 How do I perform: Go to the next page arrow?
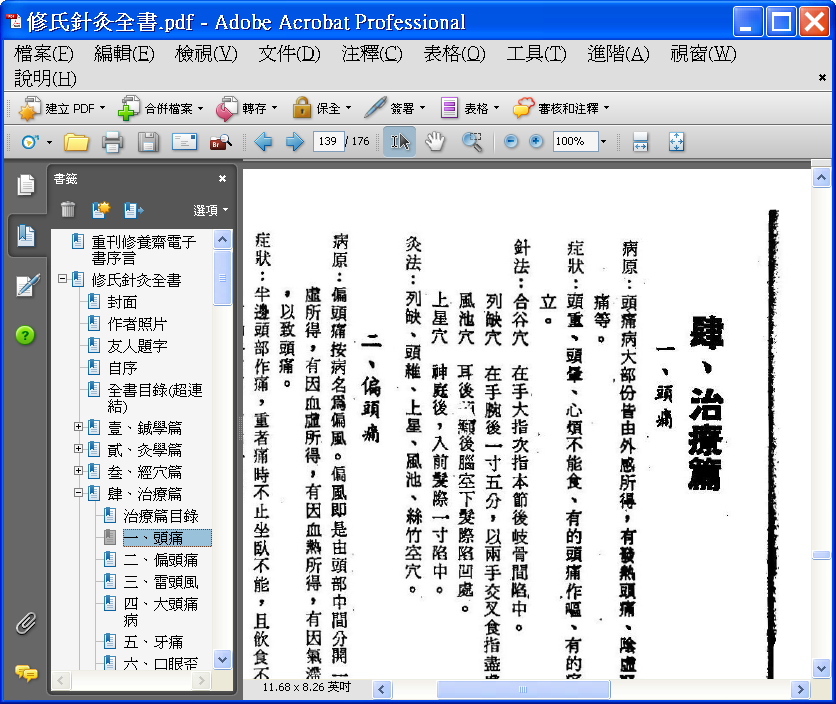(294, 142)
